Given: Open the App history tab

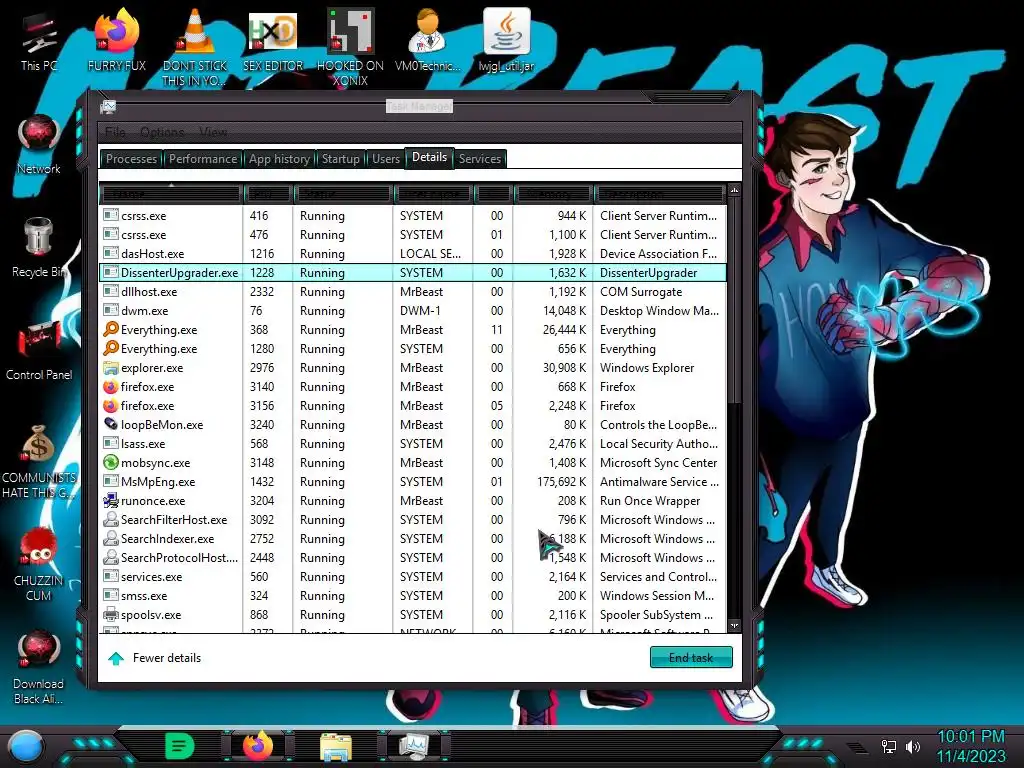Looking at the screenshot, I should pos(279,159).
